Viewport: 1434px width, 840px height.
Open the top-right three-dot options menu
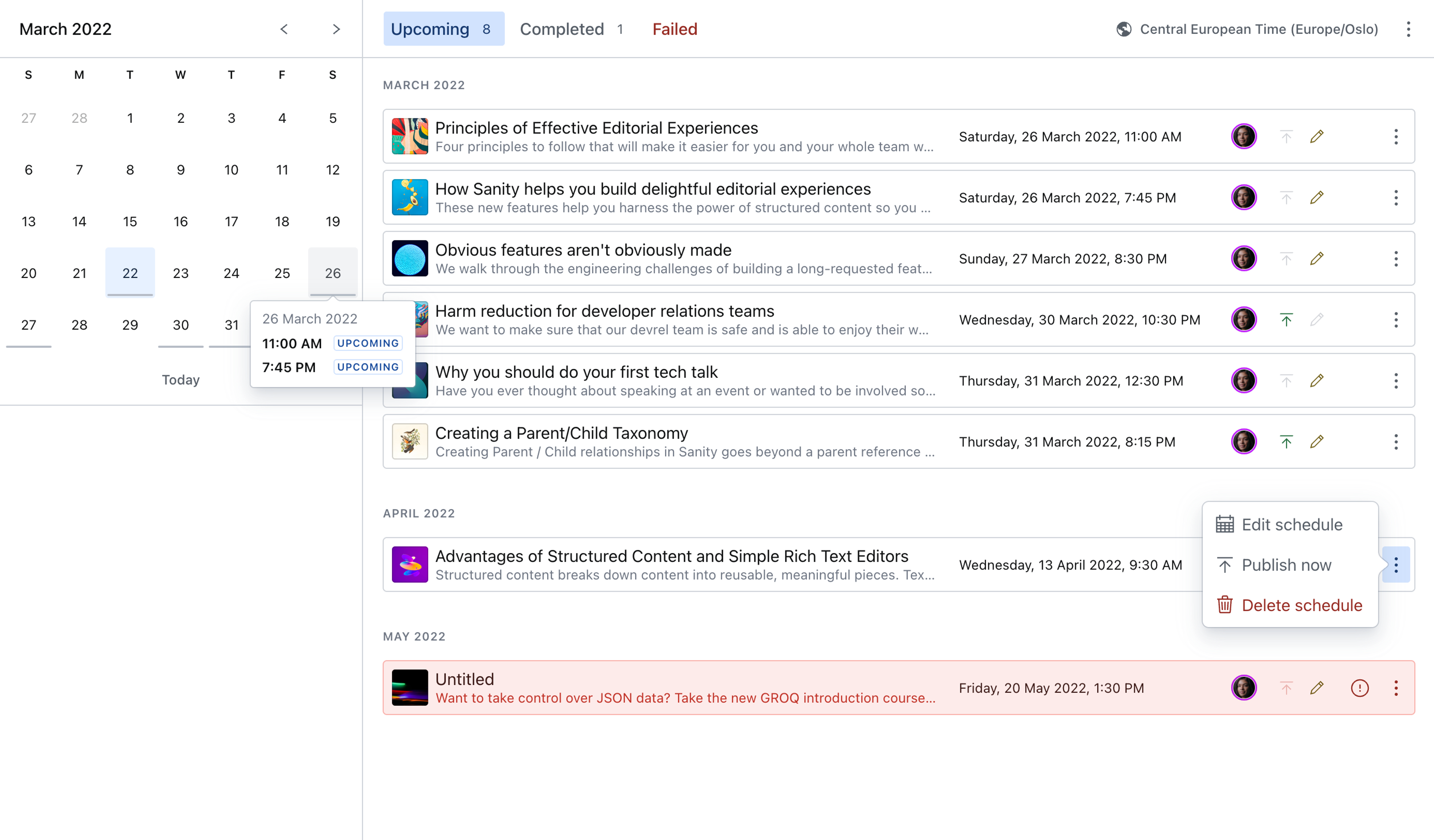coord(1408,29)
